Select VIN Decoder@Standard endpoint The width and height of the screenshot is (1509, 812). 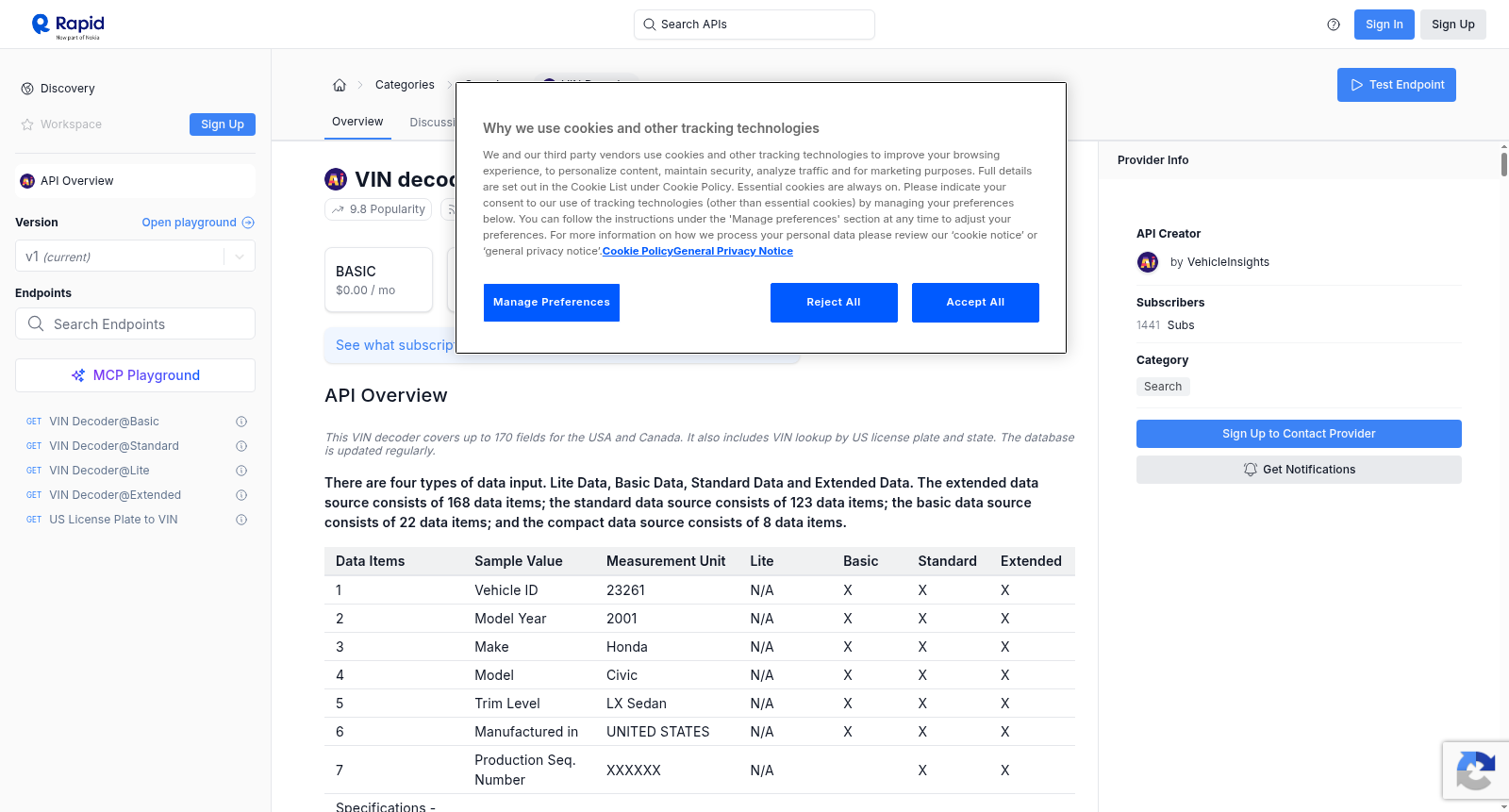click(x=114, y=446)
